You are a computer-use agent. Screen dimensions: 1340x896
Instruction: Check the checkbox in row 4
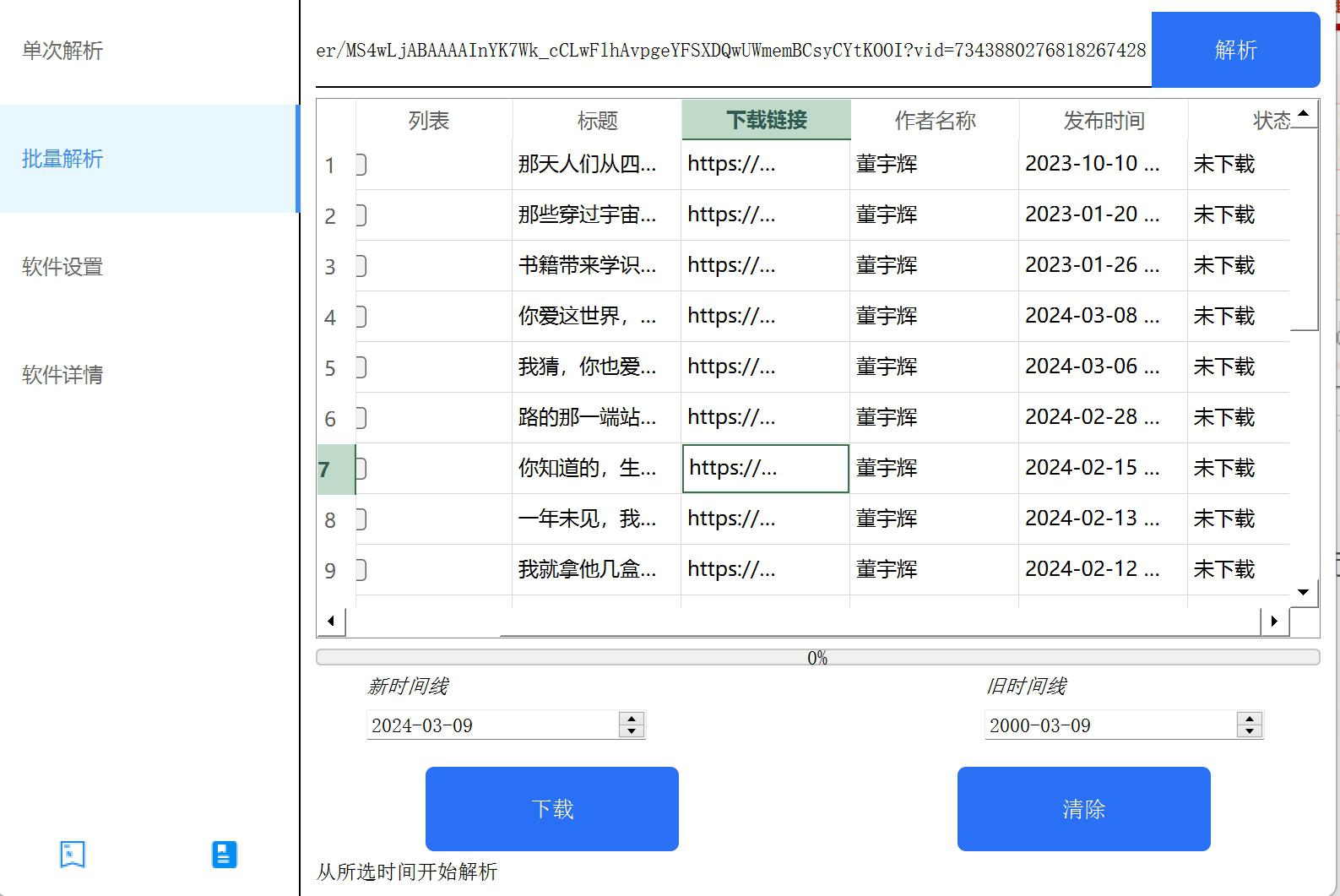tap(361, 317)
